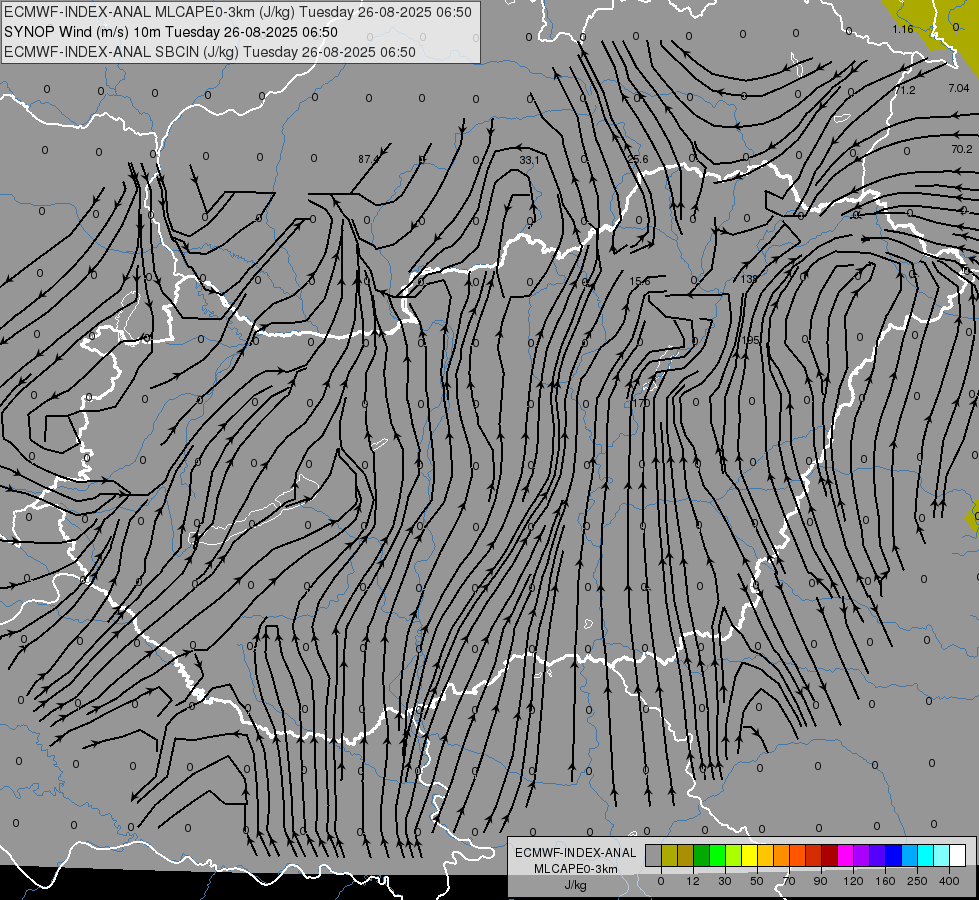
Task: Pick the dark red legend swatch
Action: (x=829, y=855)
